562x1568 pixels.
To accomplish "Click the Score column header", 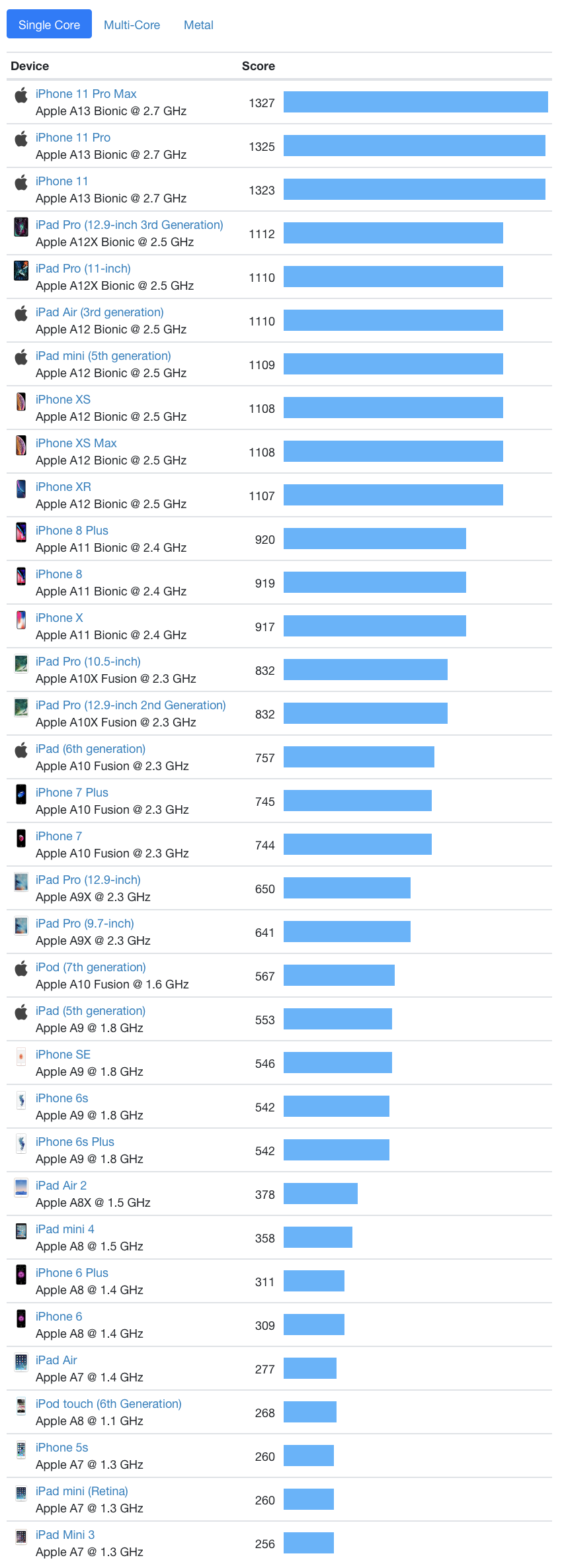I will (258, 66).
